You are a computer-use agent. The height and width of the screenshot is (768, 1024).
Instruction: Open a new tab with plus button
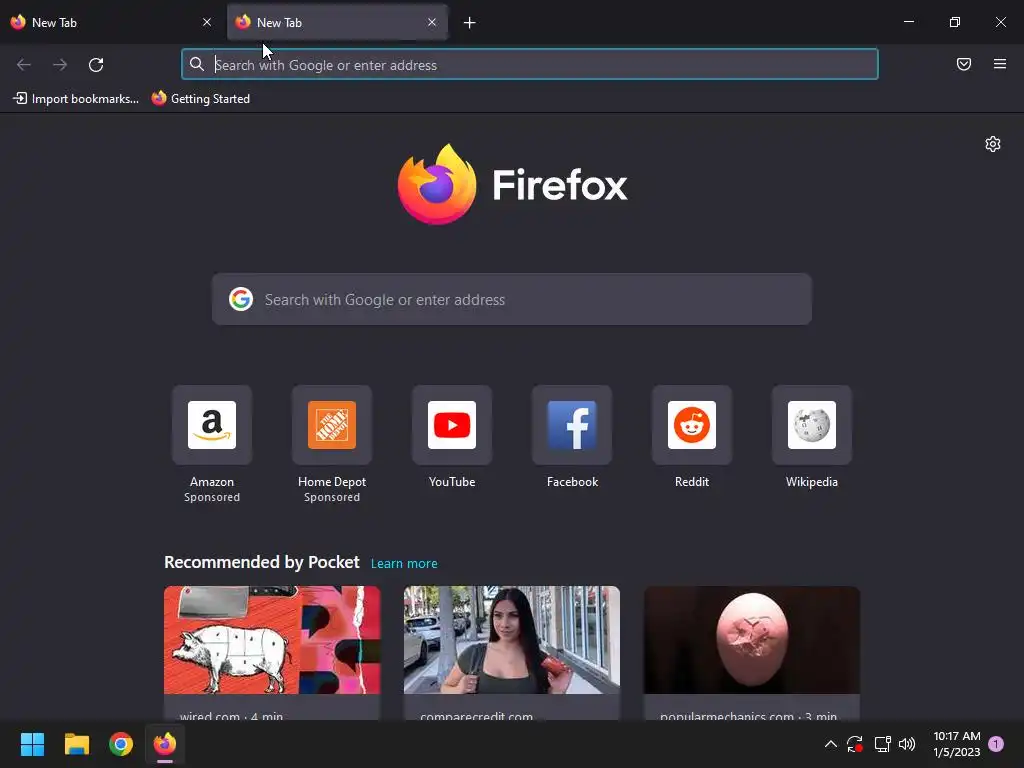pos(470,23)
